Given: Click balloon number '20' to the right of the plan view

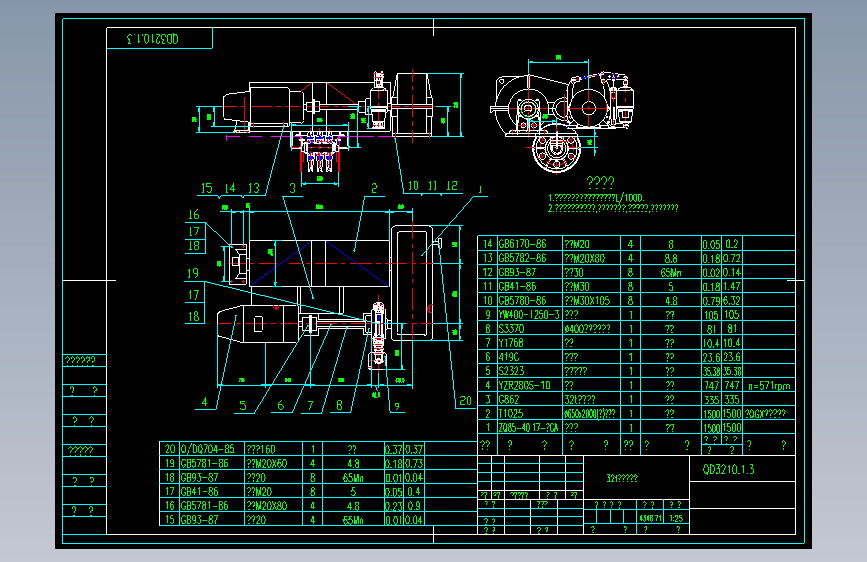Looking at the screenshot, I should (x=466, y=400).
